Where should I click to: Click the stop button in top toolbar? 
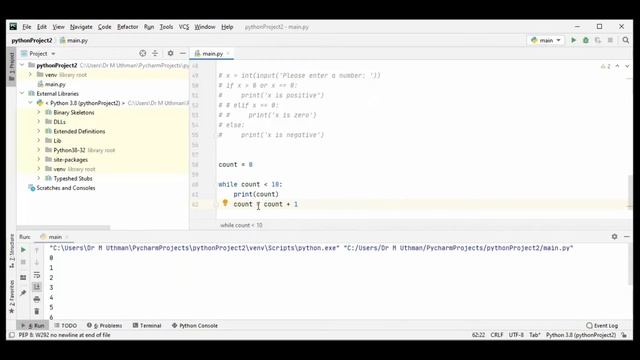coord(610,40)
